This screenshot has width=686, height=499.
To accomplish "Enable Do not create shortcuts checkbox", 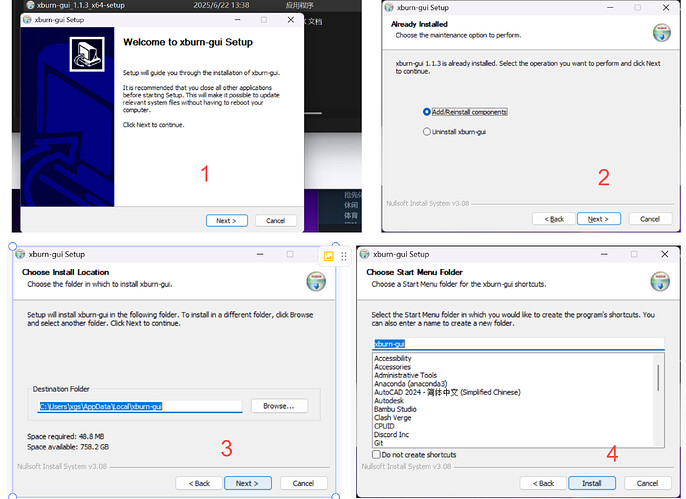I will (x=376, y=454).
